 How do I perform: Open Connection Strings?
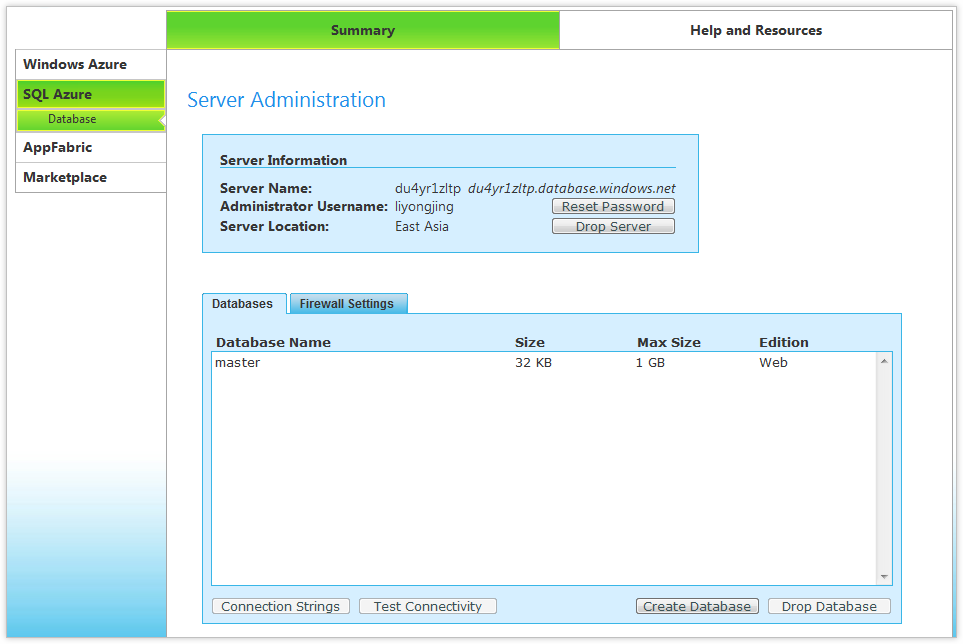point(281,606)
